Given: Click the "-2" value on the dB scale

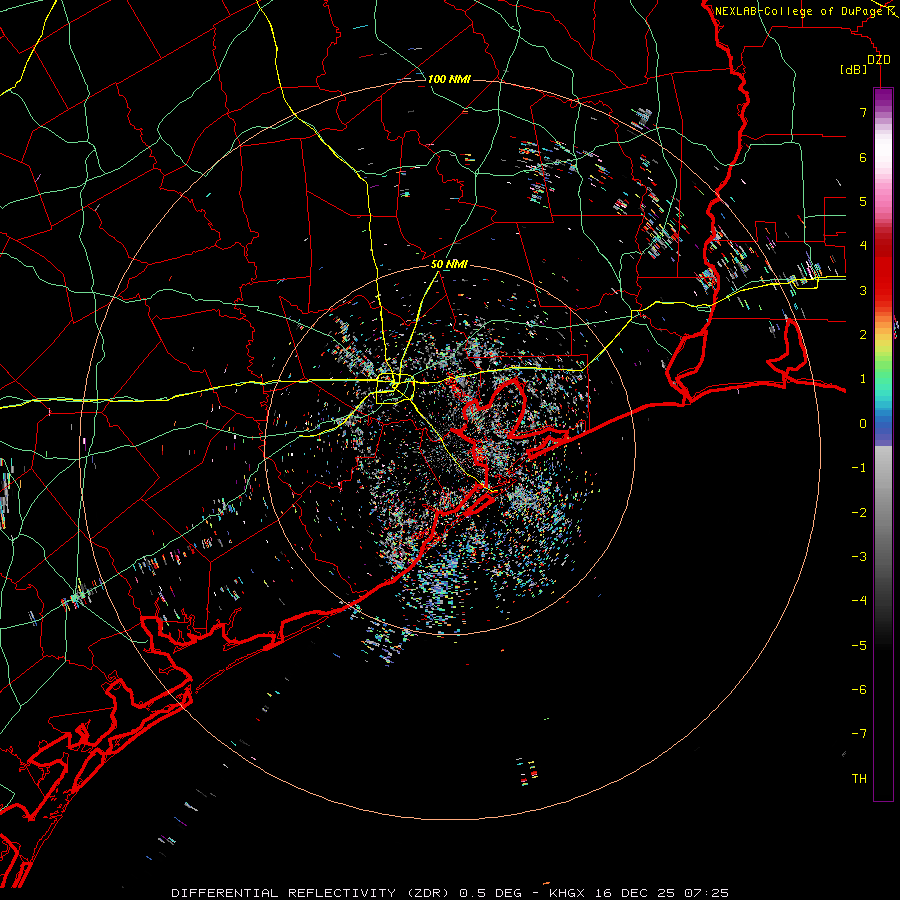Looking at the screenshot, I should 859,513.
